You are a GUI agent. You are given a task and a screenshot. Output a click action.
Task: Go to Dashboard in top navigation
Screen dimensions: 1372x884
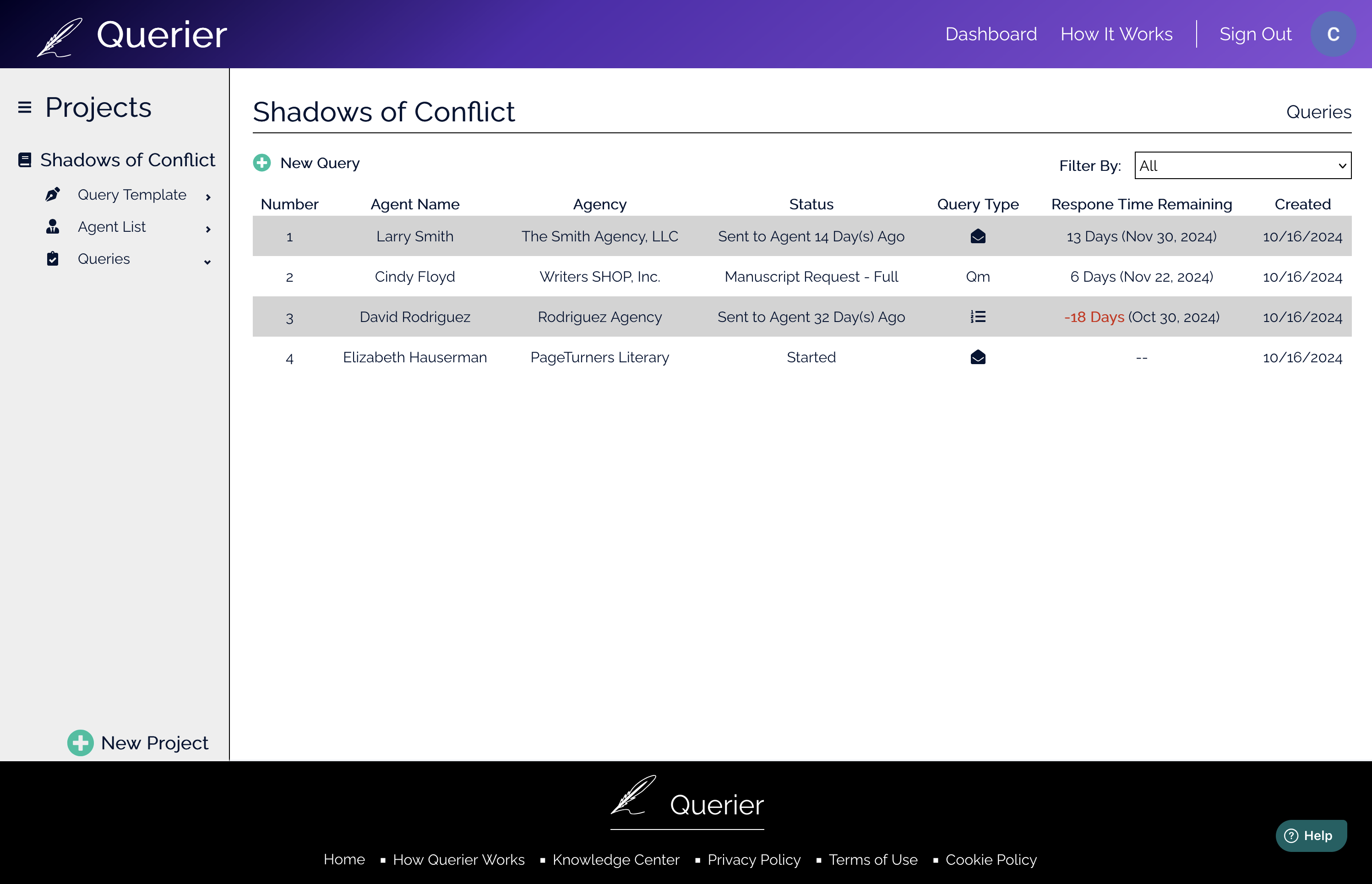click(x=991, y=34)
